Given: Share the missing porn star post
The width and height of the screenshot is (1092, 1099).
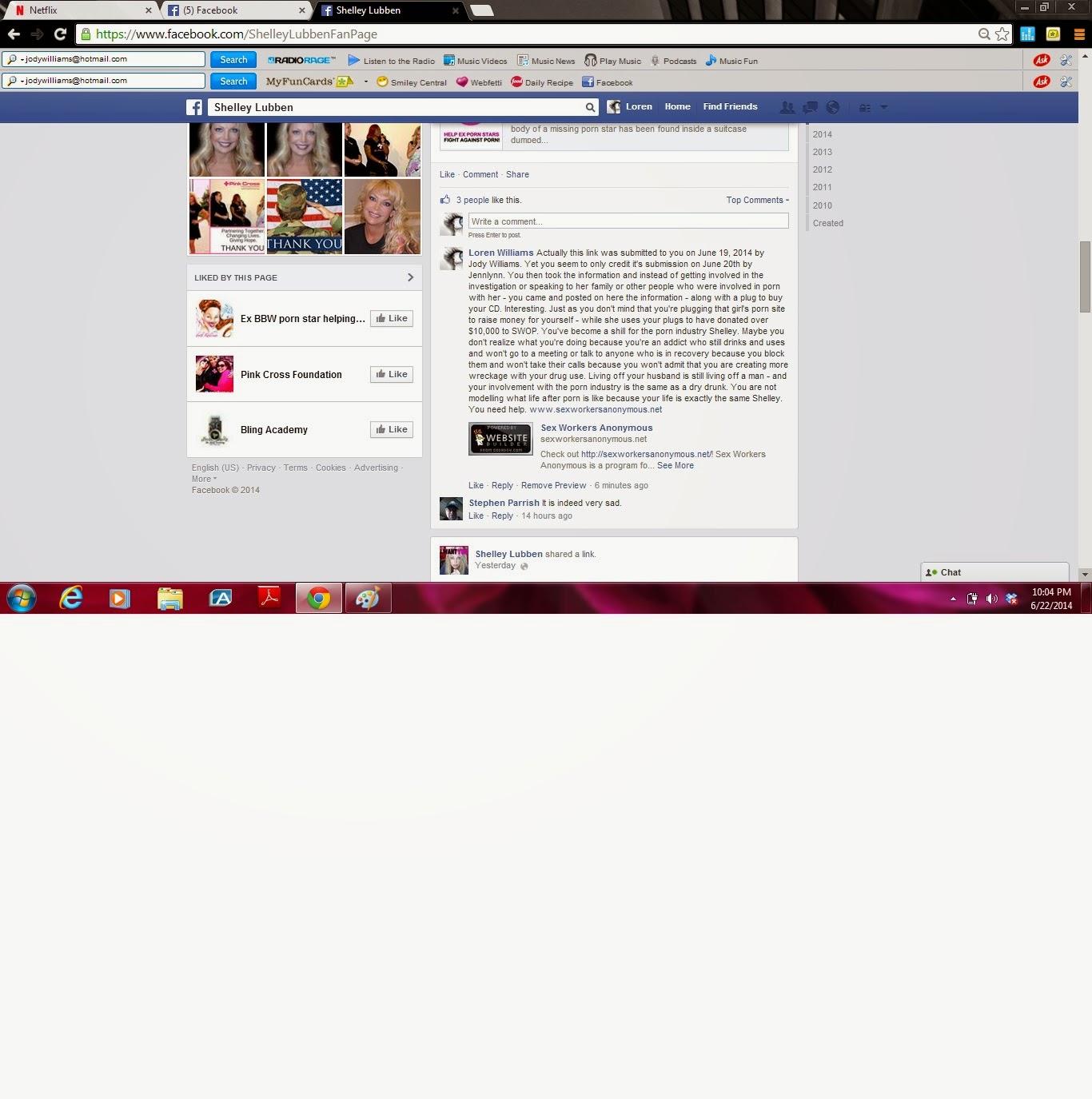Looking at the screenshot, I should [x=517, y=174].
